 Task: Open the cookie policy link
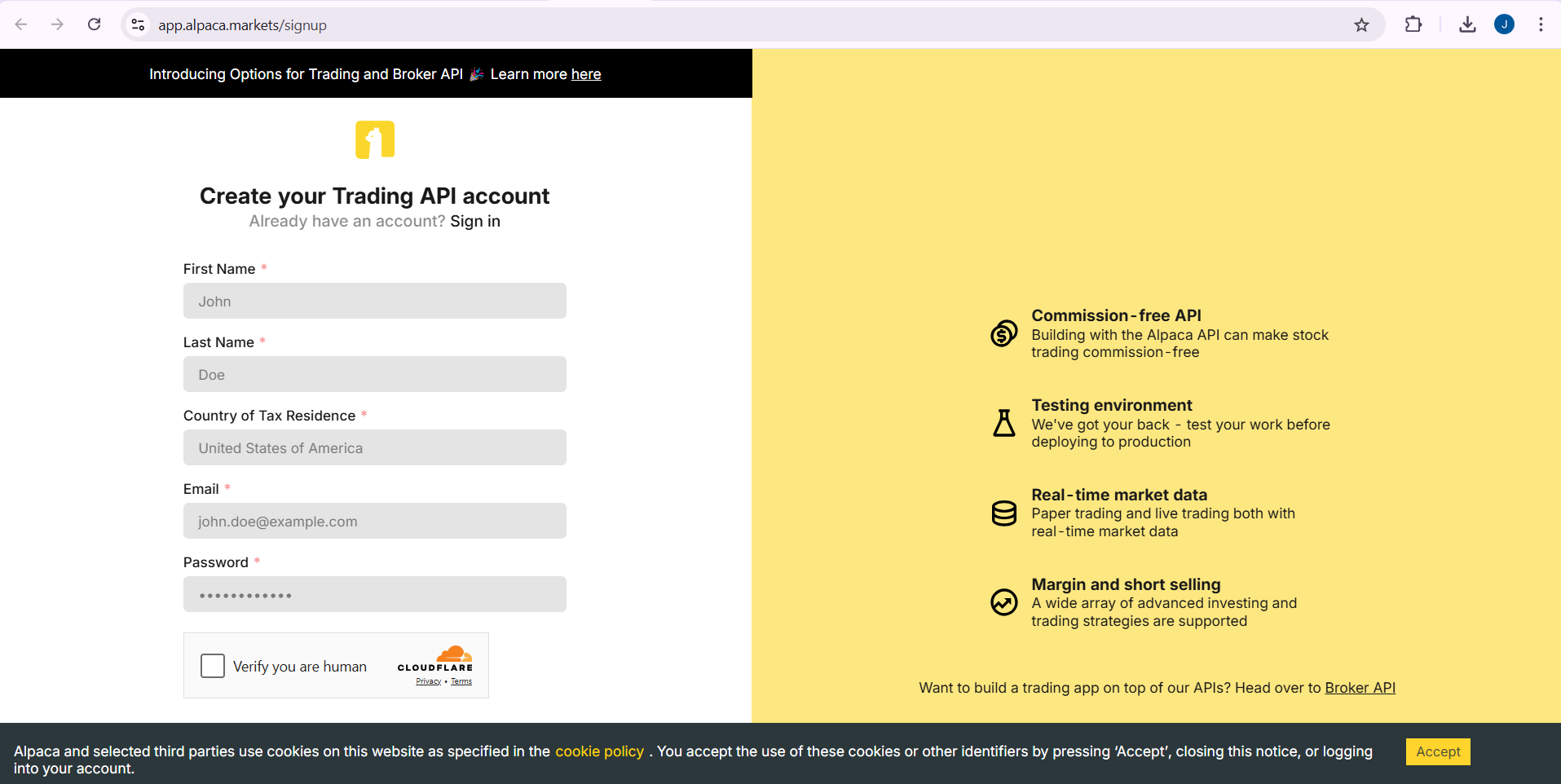(x=599, y=751)
